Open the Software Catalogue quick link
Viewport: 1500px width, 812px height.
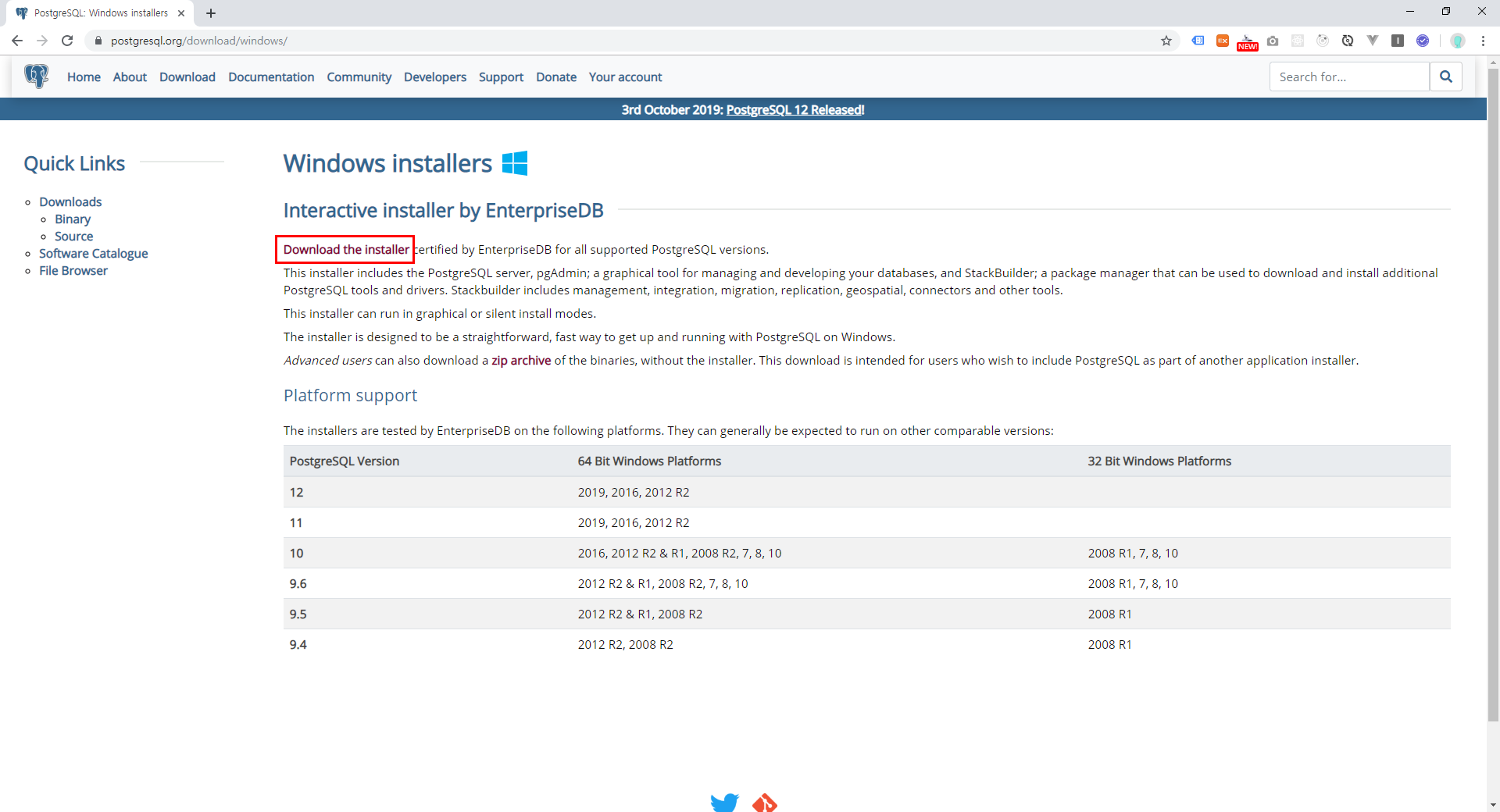pos(94,253)
